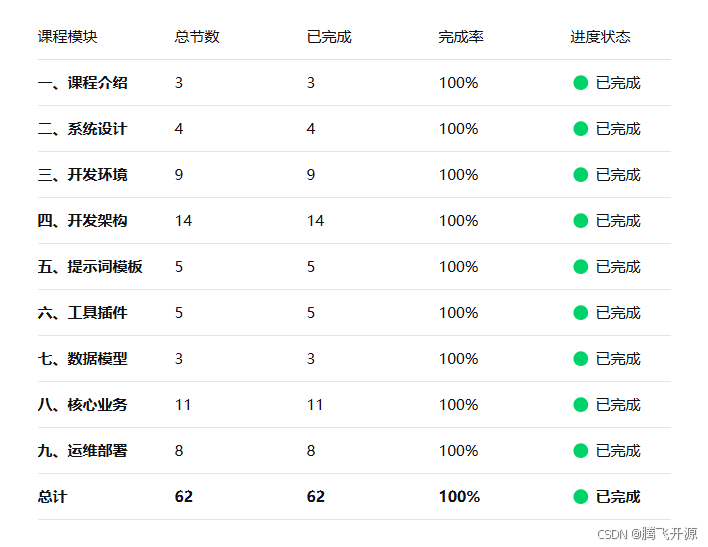Click the green status dot in 核心业务 row
Viewport: 708px width, 547px height.
point(580,405)
